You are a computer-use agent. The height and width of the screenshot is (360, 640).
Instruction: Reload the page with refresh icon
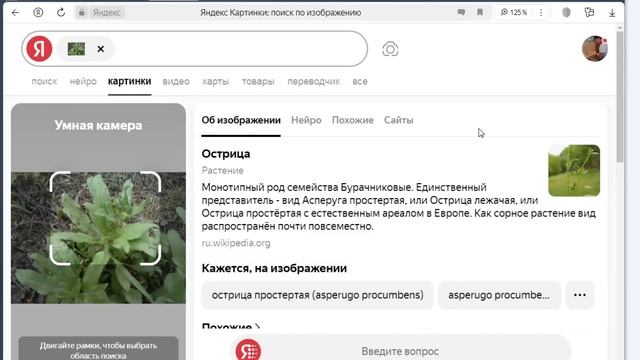click(61, 13)
